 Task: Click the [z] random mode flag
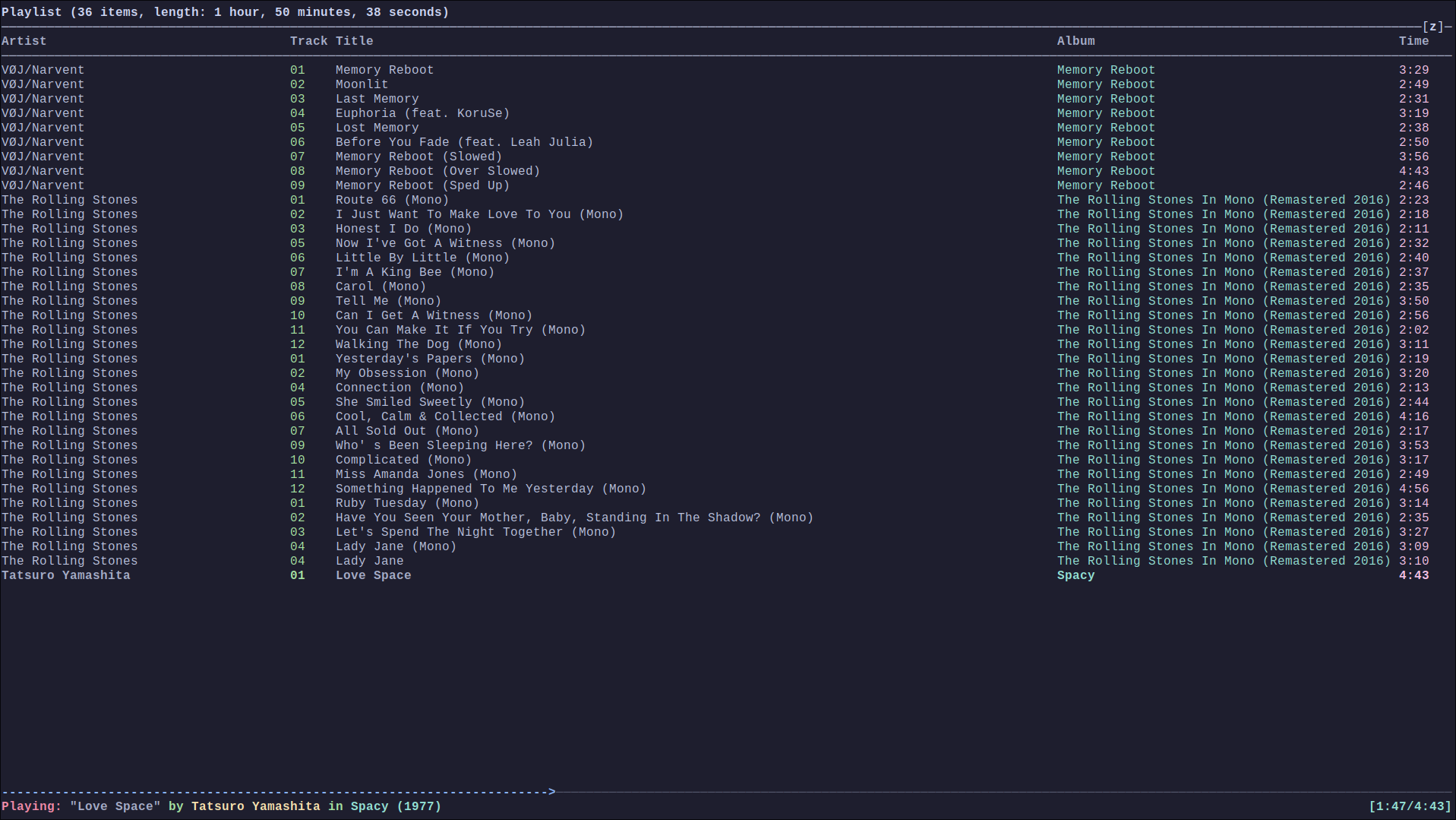[1432, 27]
